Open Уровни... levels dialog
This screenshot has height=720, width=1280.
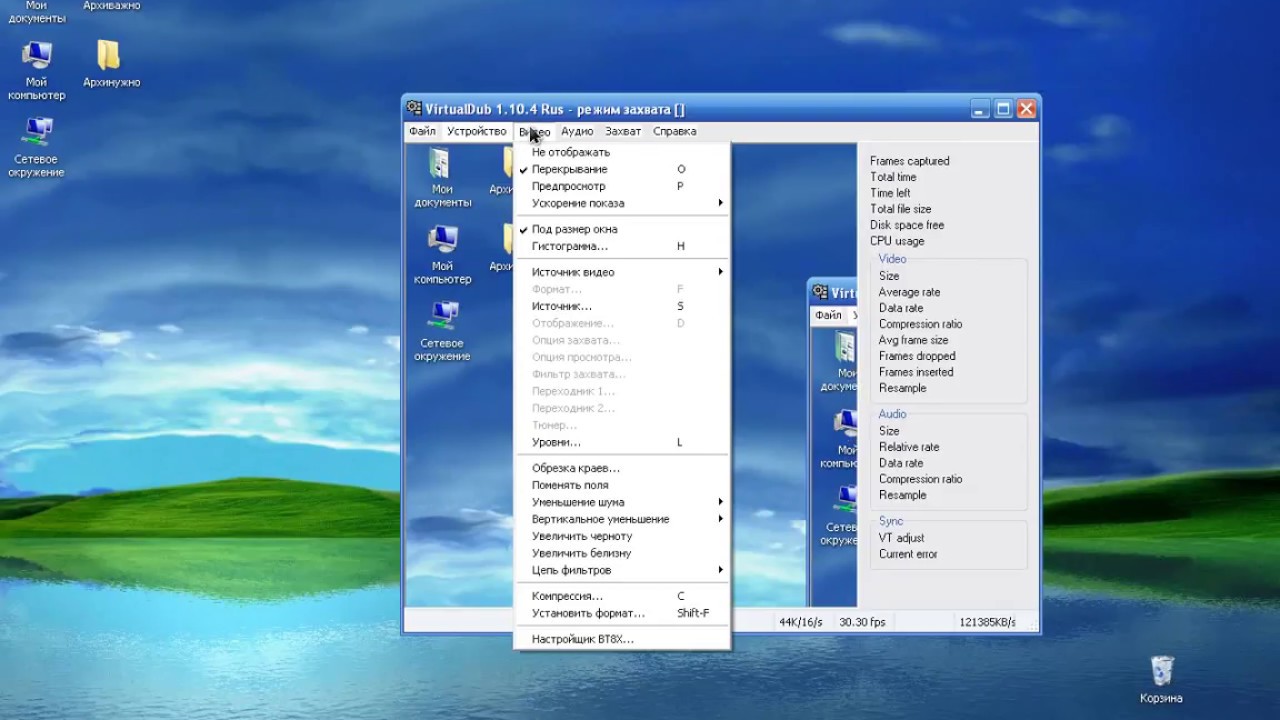point(621,442)
